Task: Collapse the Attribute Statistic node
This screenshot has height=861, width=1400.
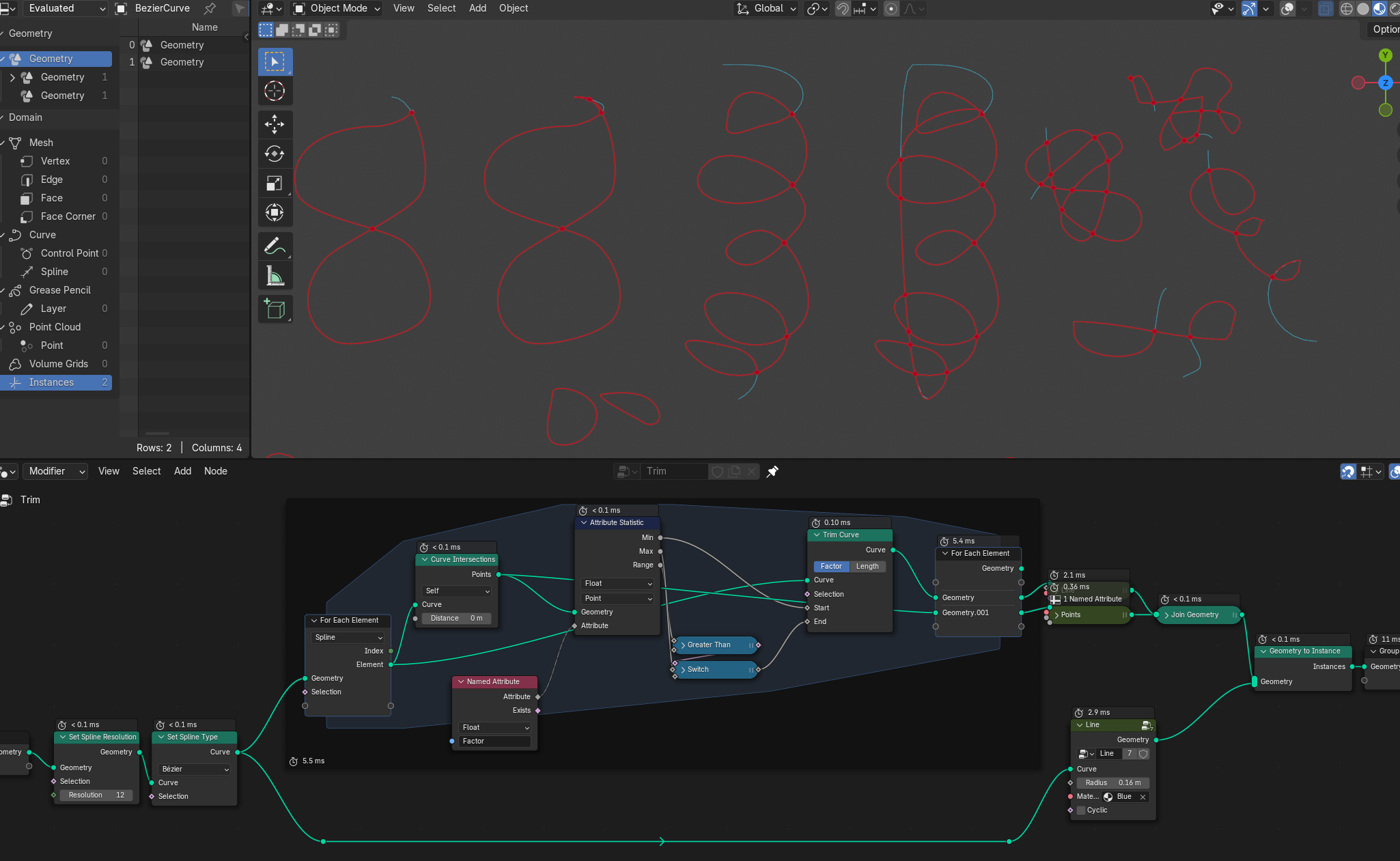Action: click(584, 523)
